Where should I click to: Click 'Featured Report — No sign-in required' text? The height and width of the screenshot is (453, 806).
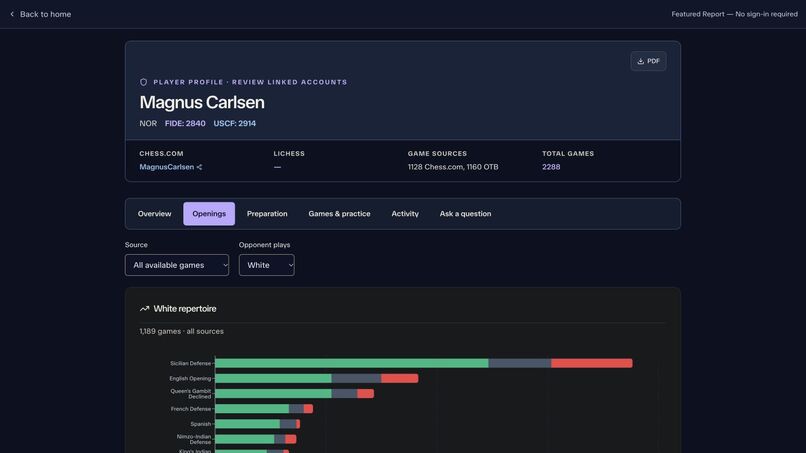click(x=735, y=14)
